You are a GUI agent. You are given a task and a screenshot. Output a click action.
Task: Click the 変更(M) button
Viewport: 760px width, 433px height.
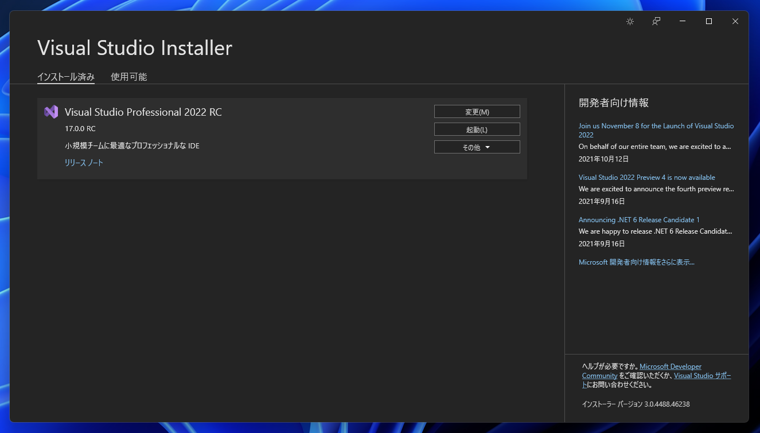477,112
